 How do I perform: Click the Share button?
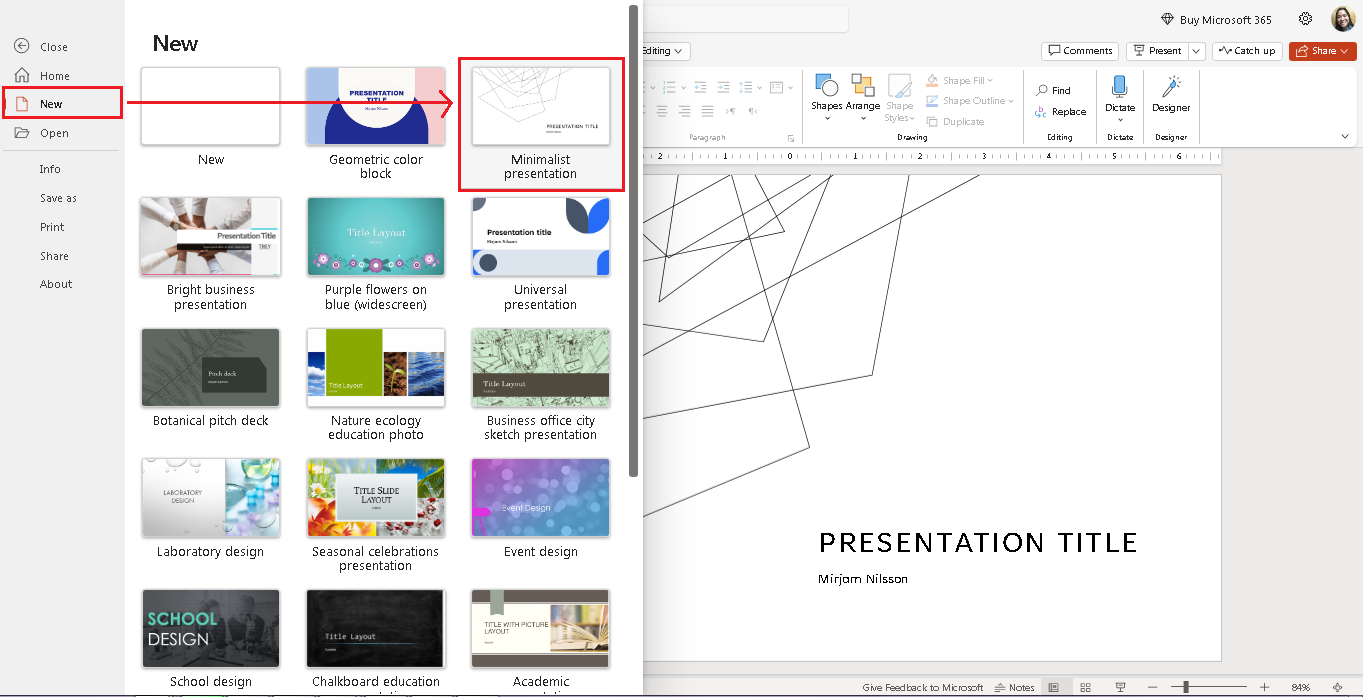tap(1322, 50)
